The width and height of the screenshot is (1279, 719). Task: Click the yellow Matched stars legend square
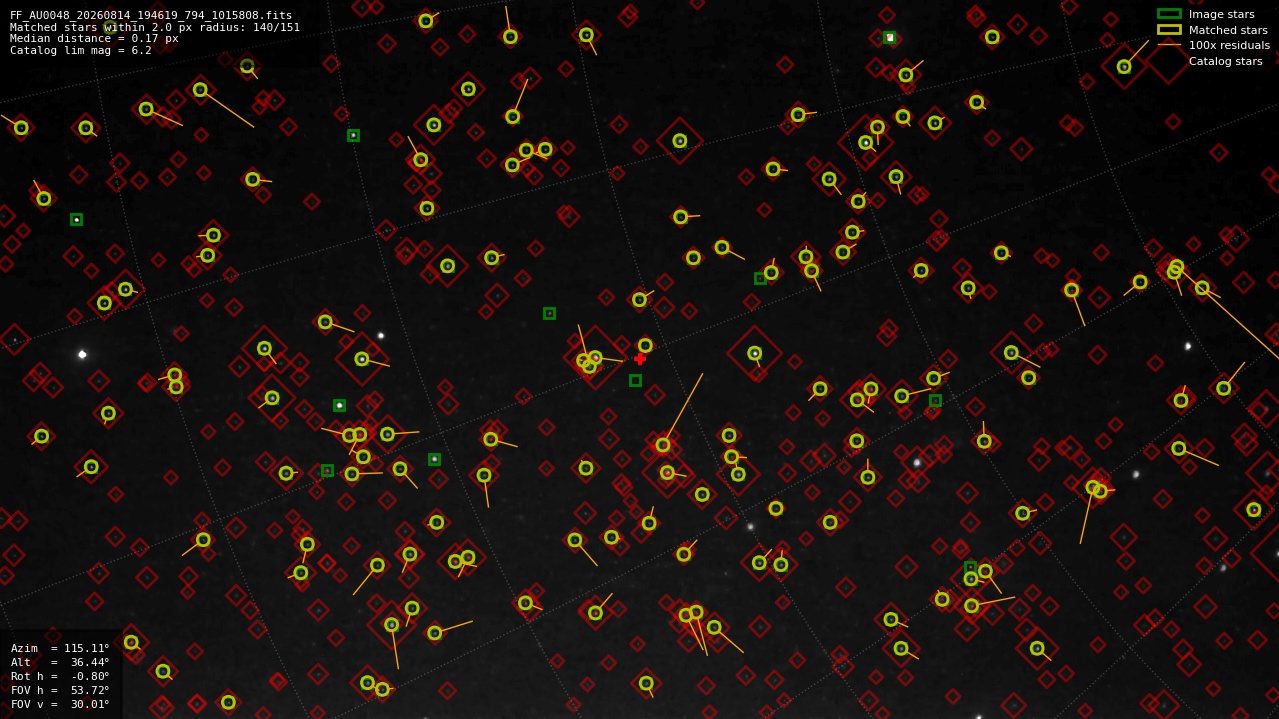coord(1169,30)
